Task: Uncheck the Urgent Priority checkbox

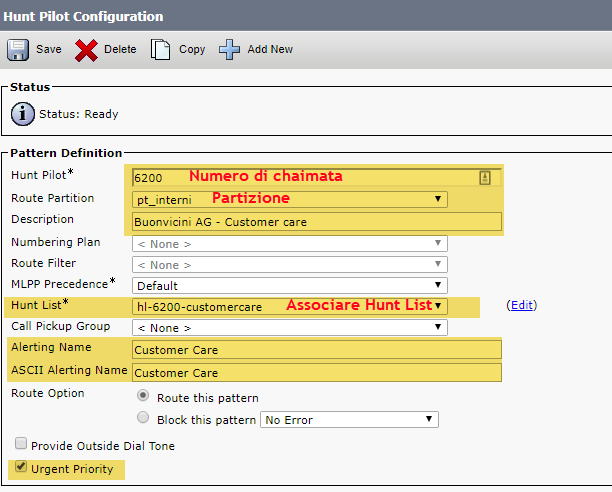Action: tap(21, 466)
